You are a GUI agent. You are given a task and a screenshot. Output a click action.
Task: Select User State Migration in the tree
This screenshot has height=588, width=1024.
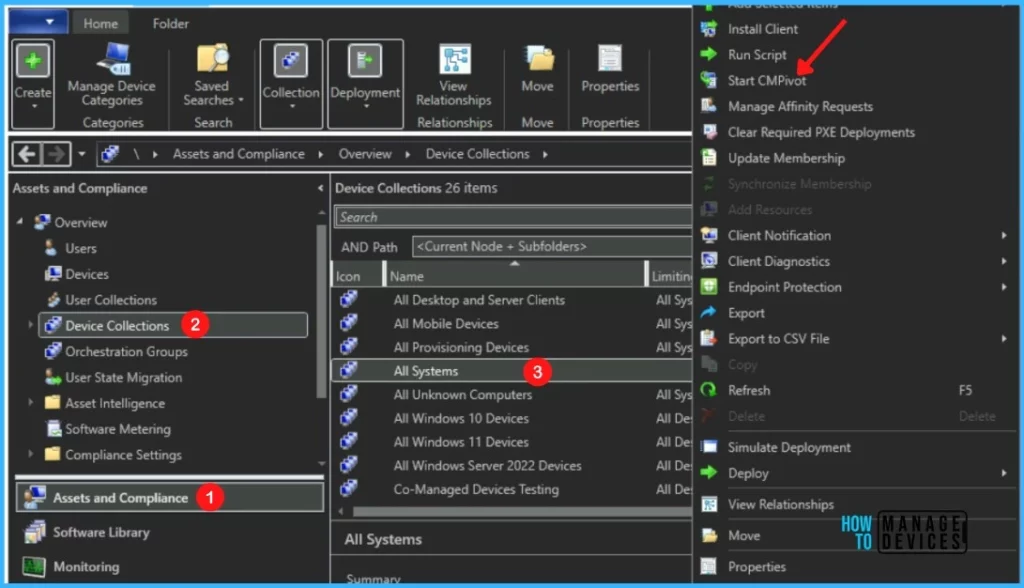click(123, 378)
